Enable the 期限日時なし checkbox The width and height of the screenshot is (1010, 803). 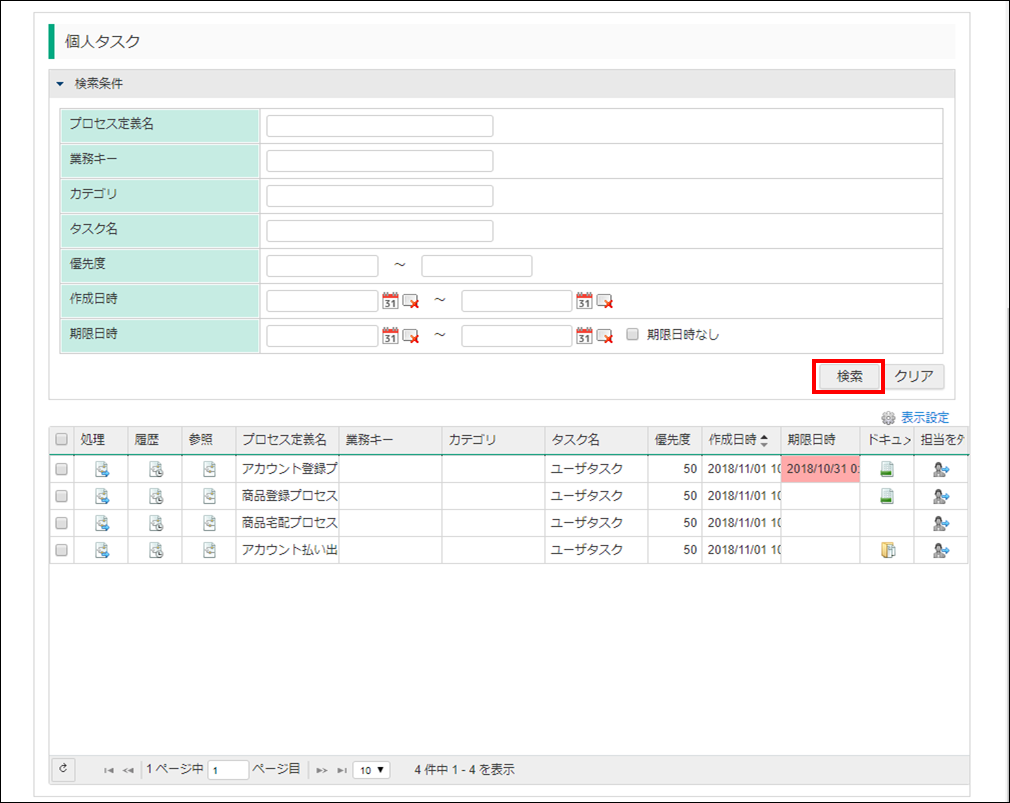(632, 335)
